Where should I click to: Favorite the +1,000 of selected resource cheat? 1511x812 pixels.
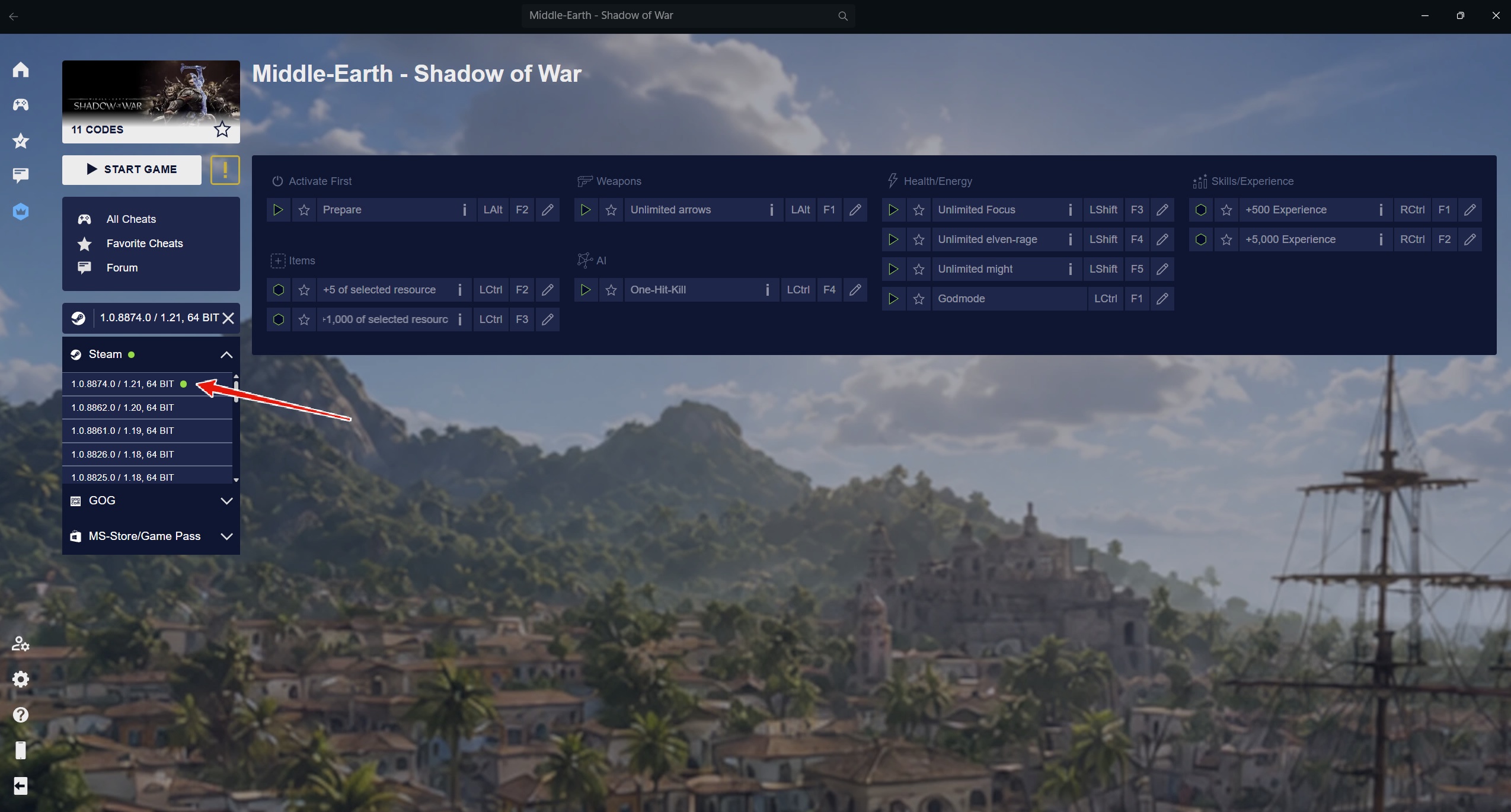click(304, 319)
